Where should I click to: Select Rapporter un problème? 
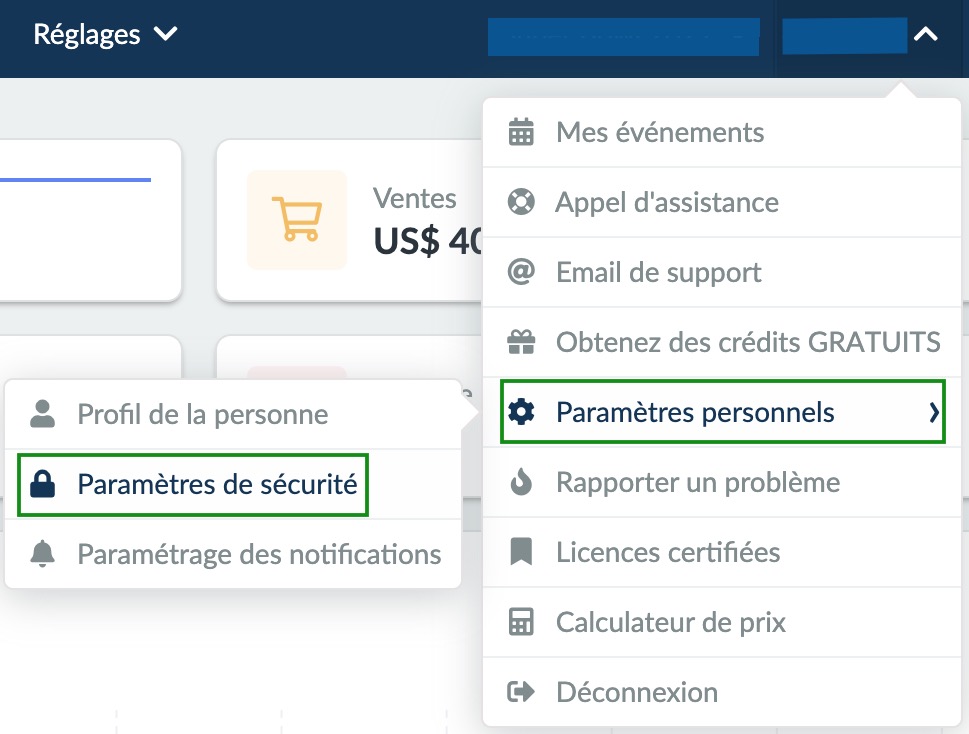[x=721, y=482]
